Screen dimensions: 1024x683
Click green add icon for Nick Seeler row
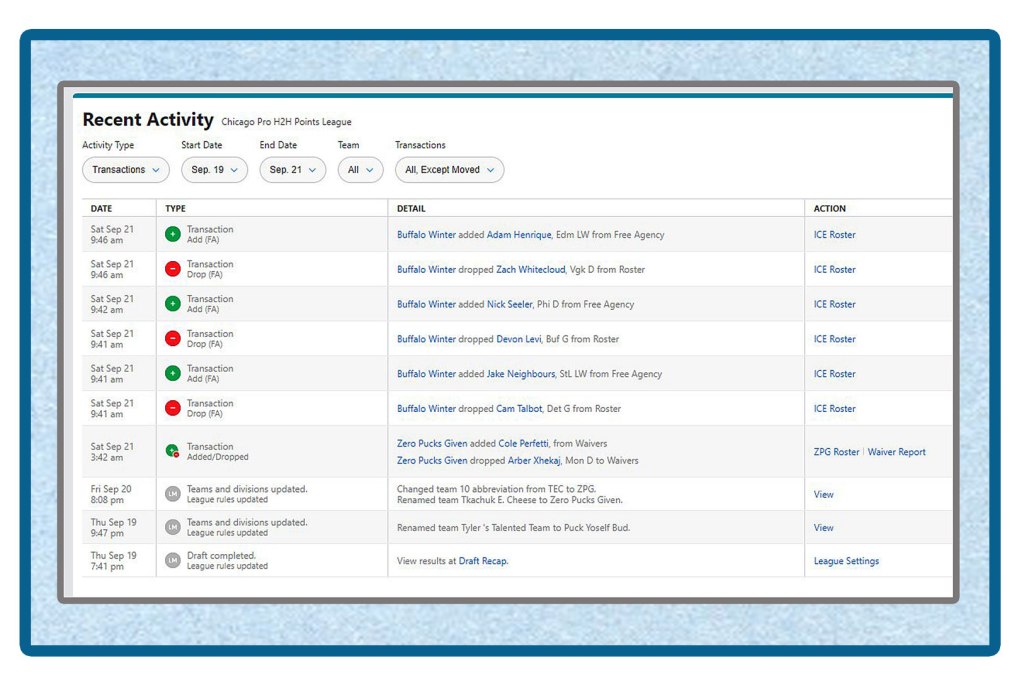tap(172, 304)
